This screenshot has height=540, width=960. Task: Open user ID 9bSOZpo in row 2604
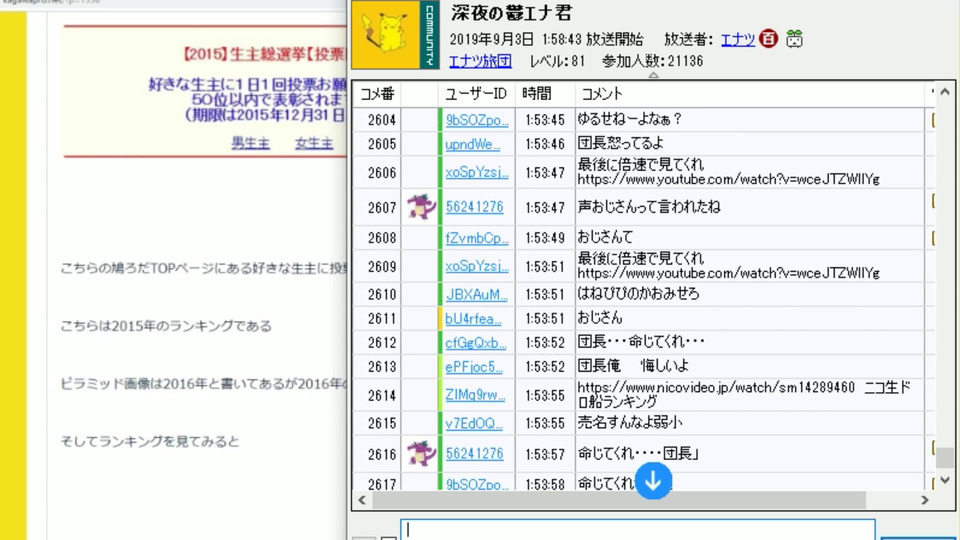477,120
